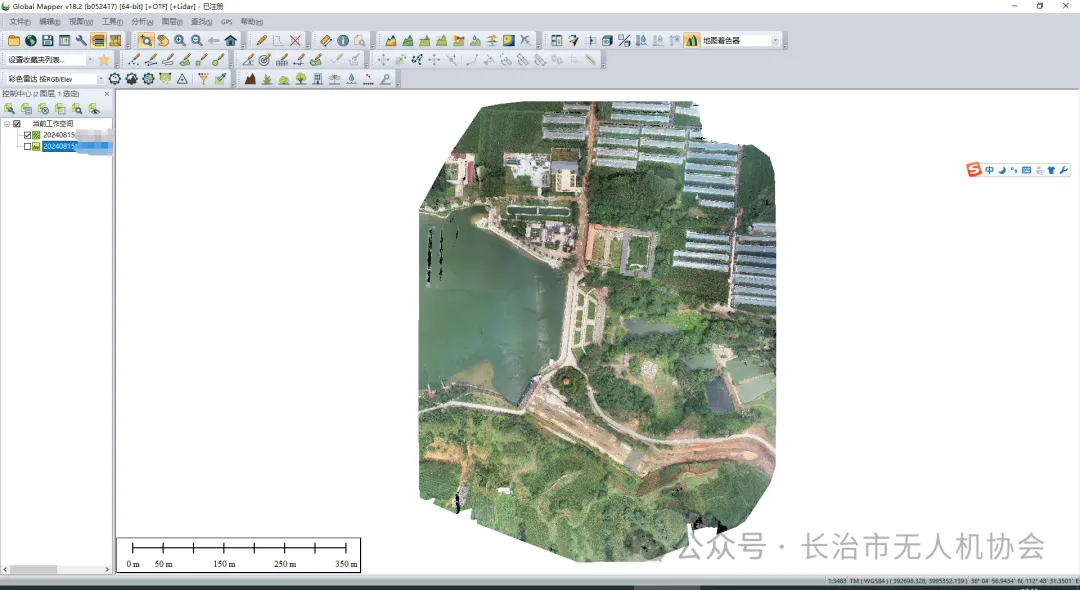Check the highlighted second 20240815 layer checkbox
The width and height of the screenshot is (1080, 590).
click(x=28, y=147)
